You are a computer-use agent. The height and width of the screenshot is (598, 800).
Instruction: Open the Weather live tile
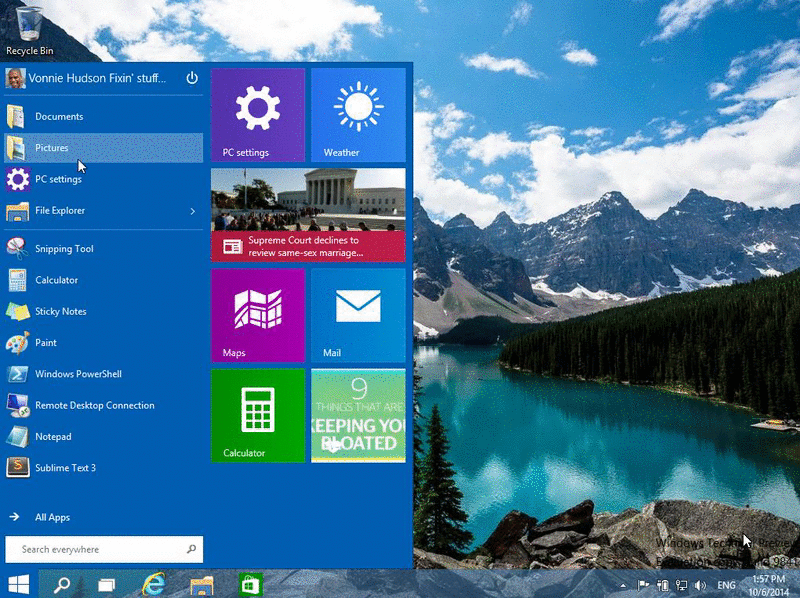(x=358, y=113)
